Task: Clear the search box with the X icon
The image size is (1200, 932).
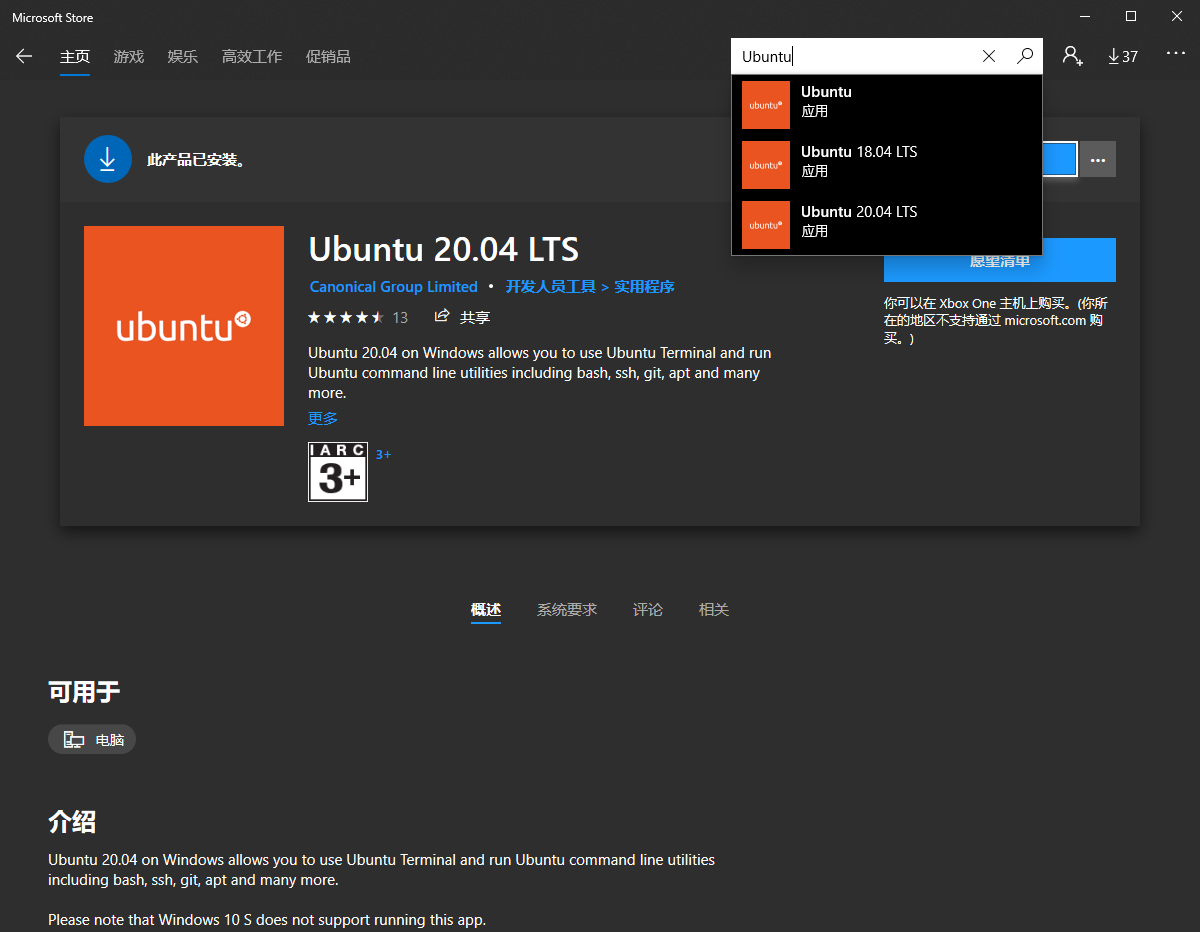Action: 988,56
